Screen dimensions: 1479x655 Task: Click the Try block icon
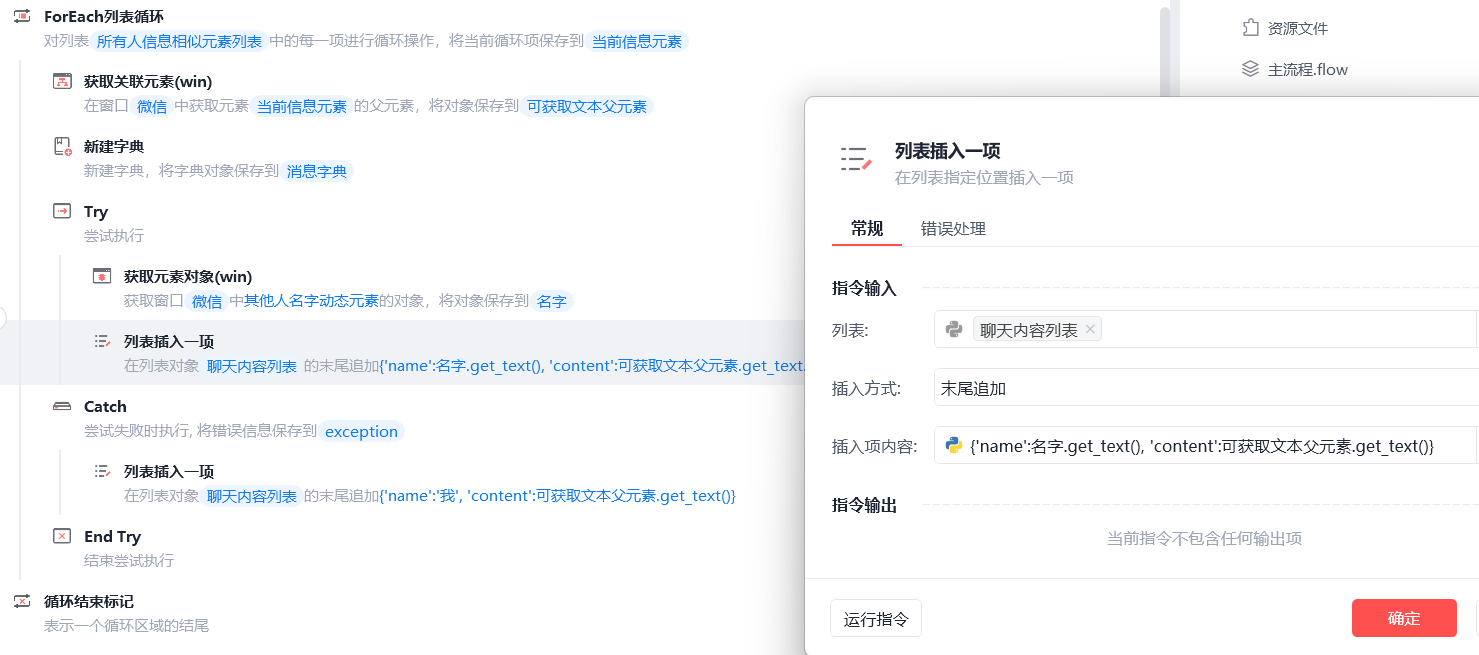[x=62, y=211]
